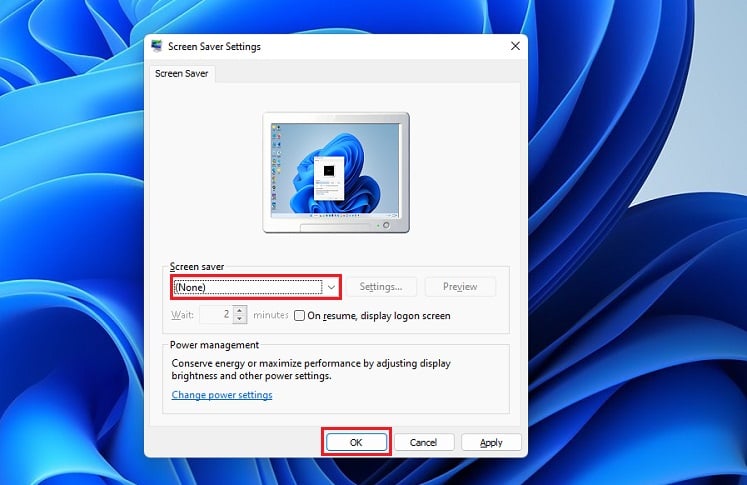747x485 pixels.
Task: Close the Screen Saver Settings dialog
Action: click(515, 46)
